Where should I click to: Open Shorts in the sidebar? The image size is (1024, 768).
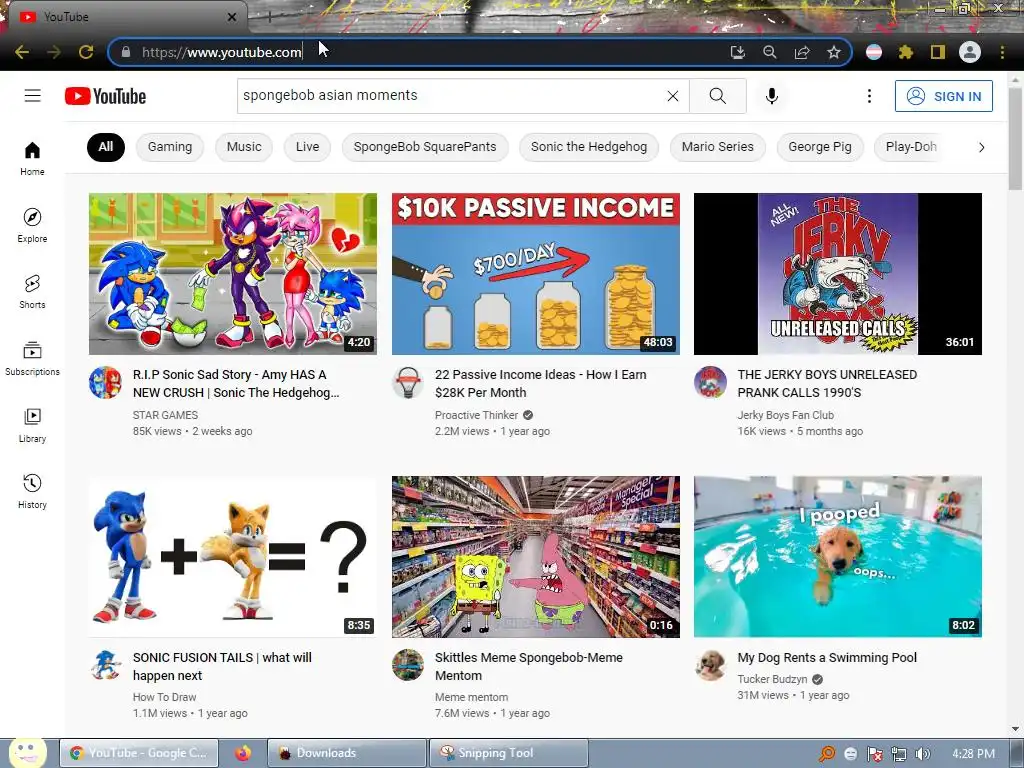(x=32, y=291)
